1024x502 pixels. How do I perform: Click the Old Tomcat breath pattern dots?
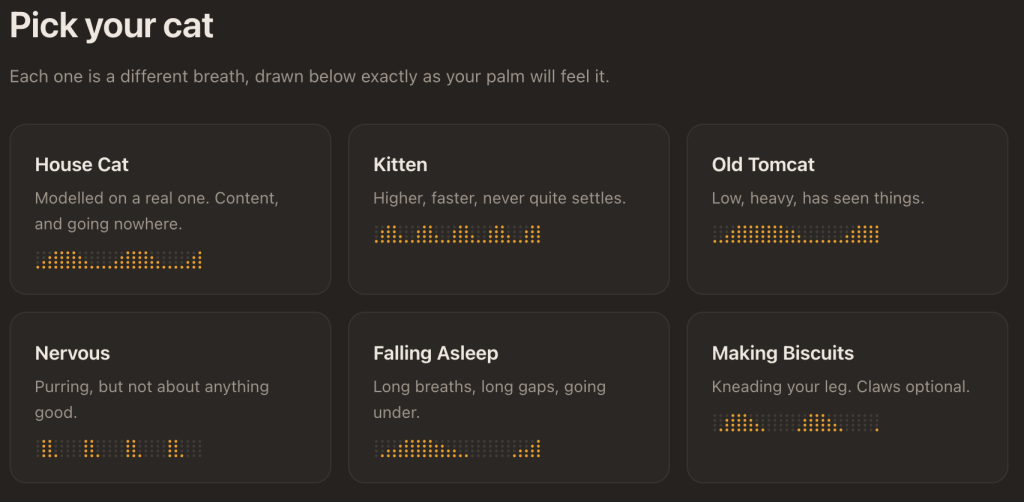pos(795,234)
